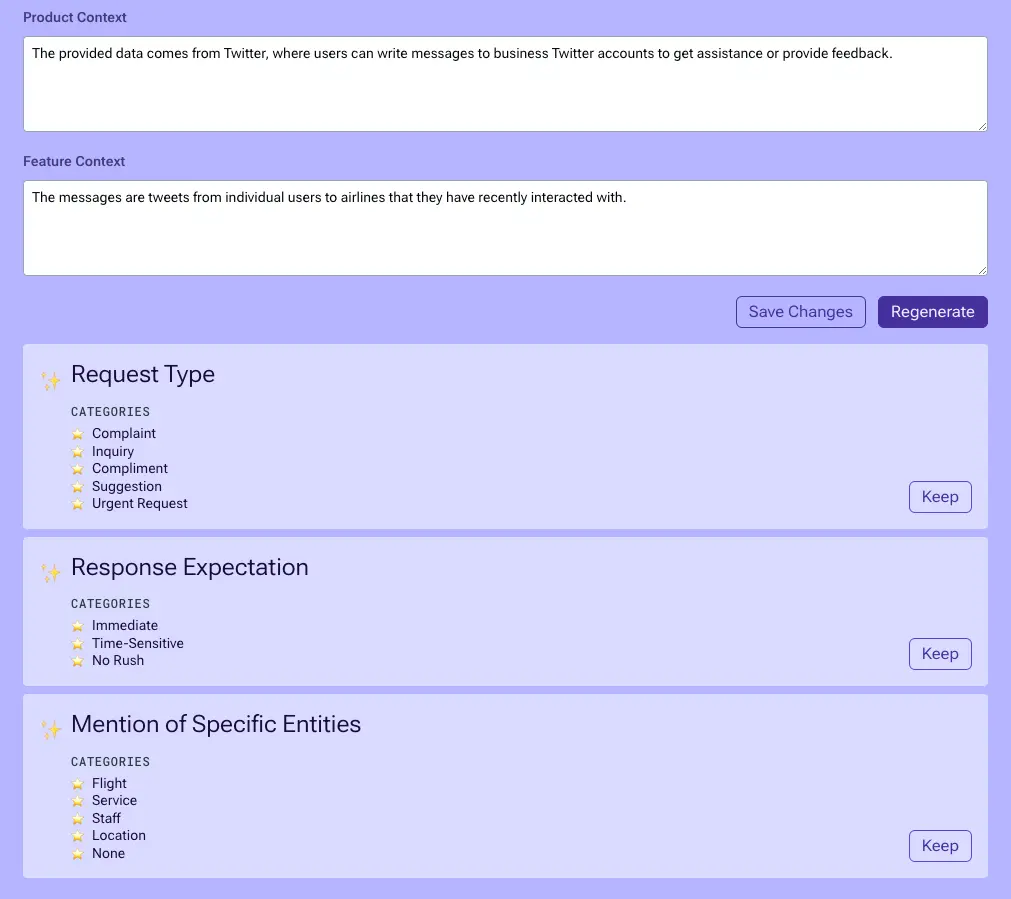The height and width of the screenshot is (899, 1011).
Task: Keep the Request Type feature
Action: (x=939, y=497)
